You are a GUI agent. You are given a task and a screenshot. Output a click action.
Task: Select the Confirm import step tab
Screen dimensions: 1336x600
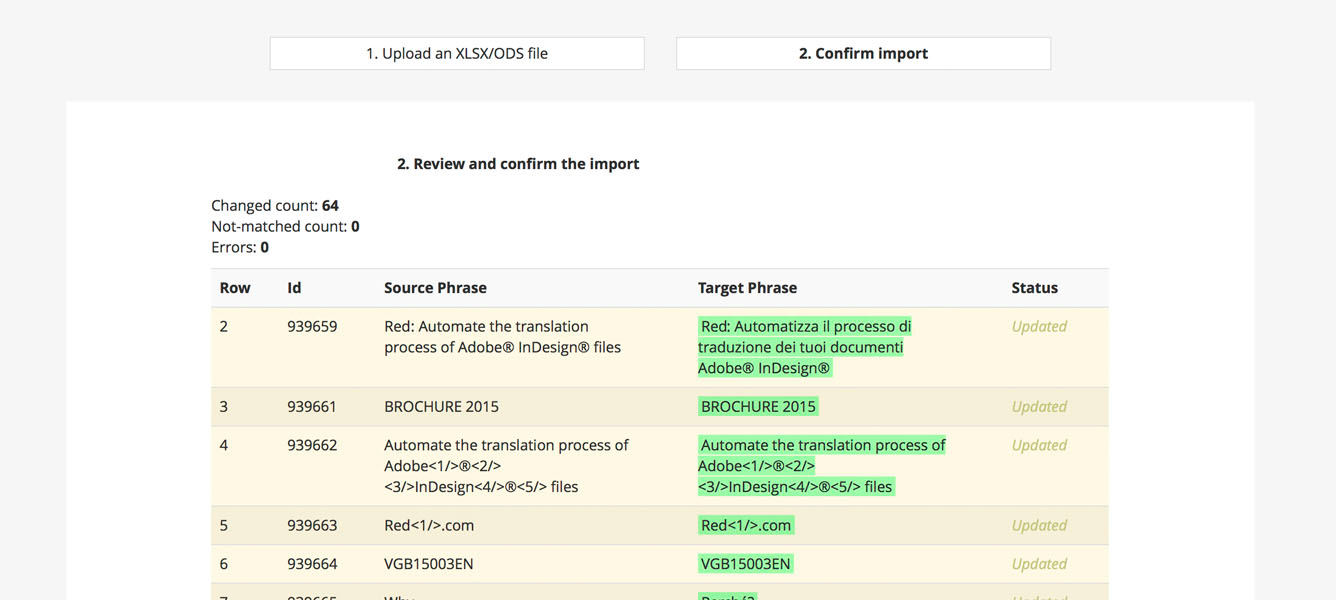point(863,54)
